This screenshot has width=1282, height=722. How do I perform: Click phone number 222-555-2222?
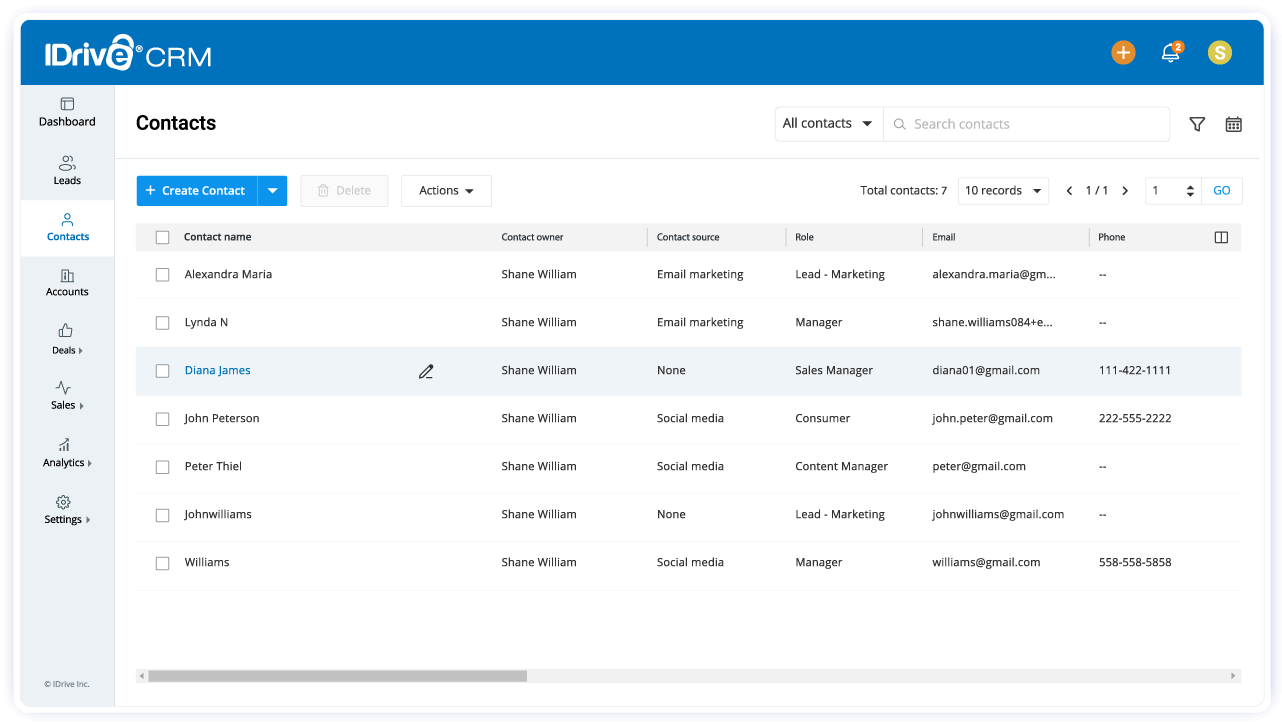(x=1135, y=418)
